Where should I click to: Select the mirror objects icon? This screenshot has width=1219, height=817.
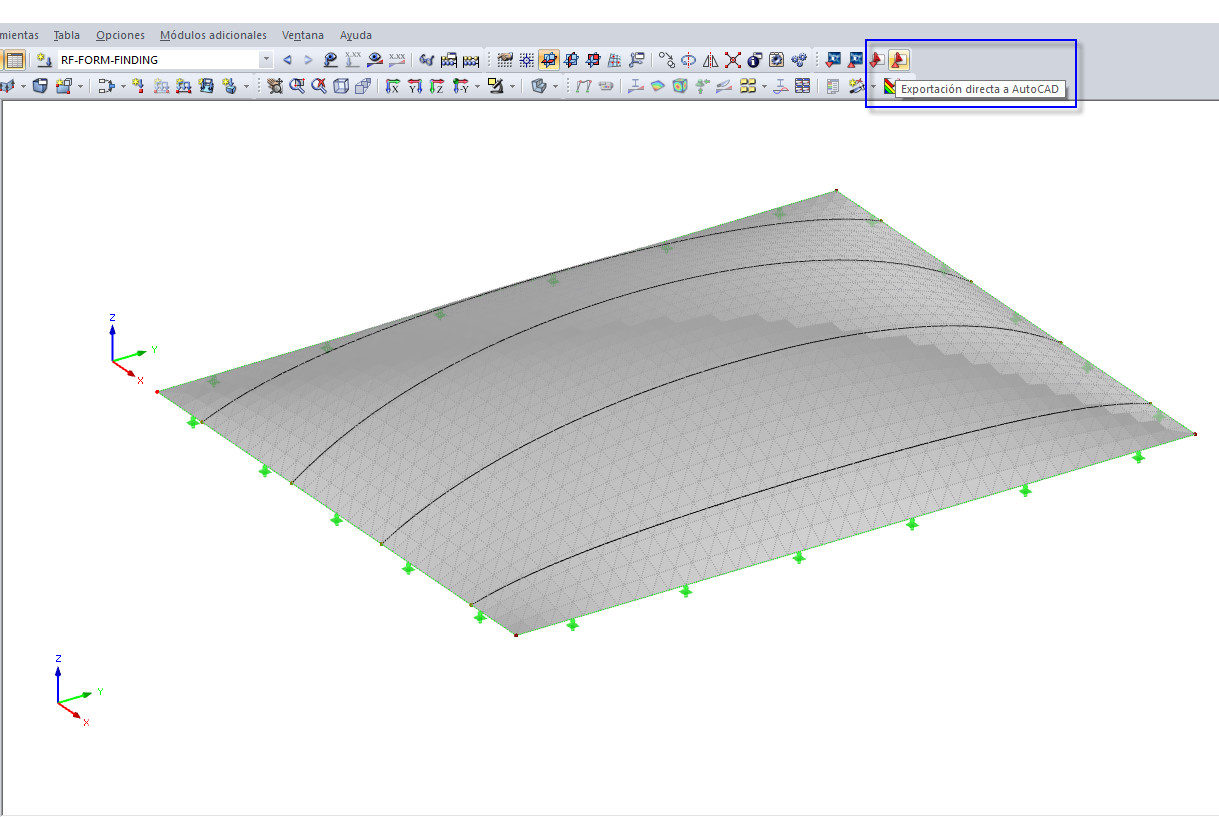711,59
